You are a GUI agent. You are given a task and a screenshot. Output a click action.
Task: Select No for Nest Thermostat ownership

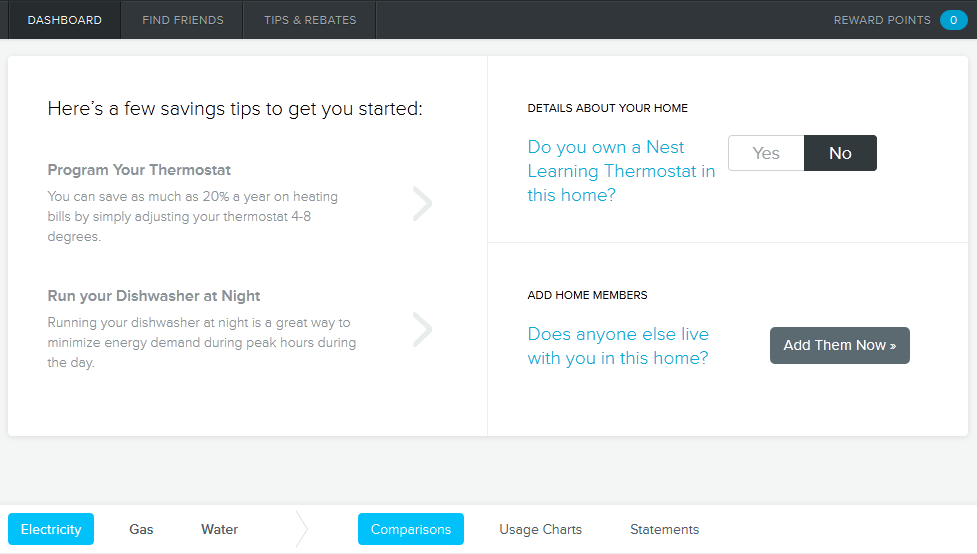[840, 153]
